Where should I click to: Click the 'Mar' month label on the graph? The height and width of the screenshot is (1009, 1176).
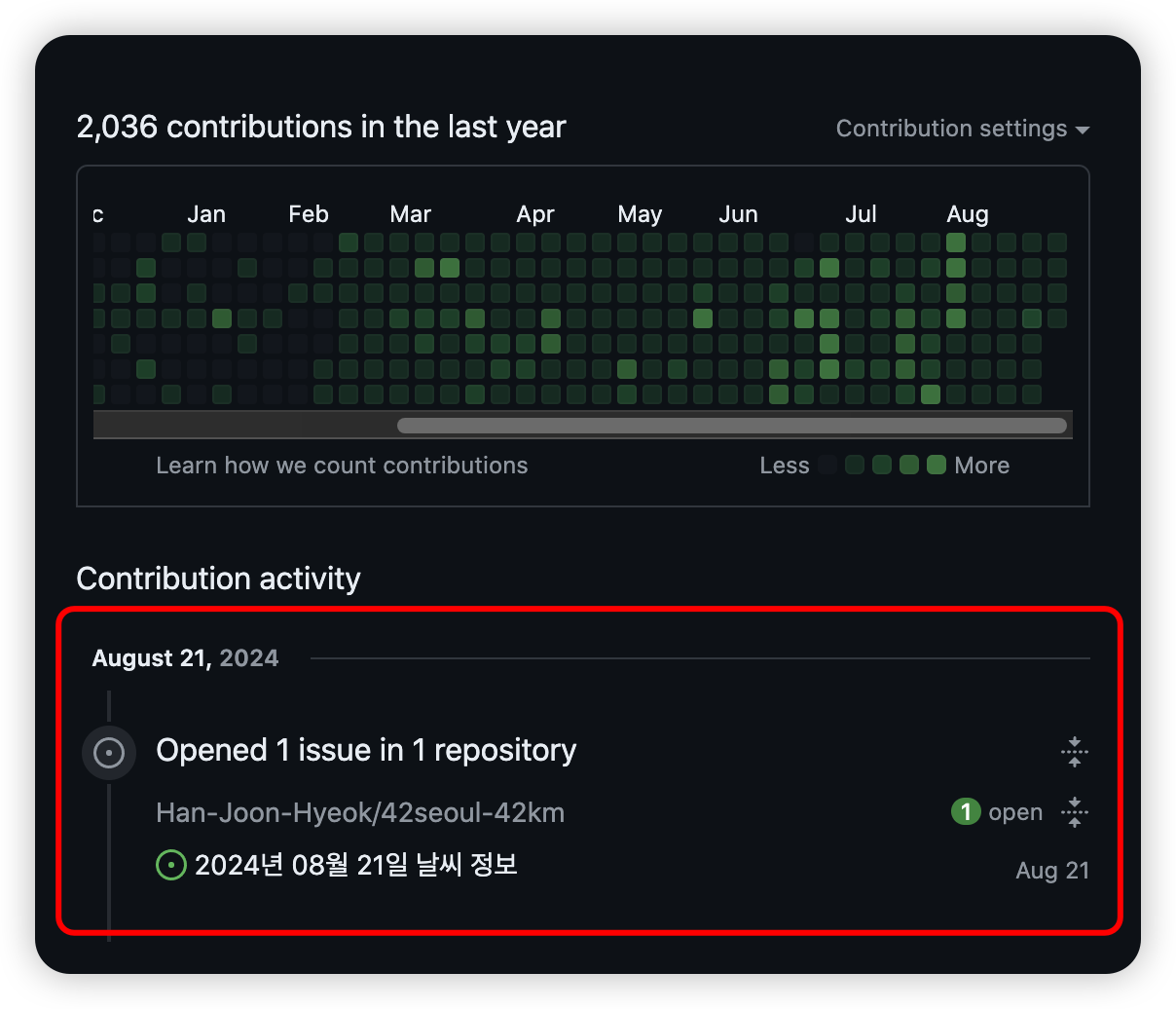pyautogui.click(x=410, y=214)
